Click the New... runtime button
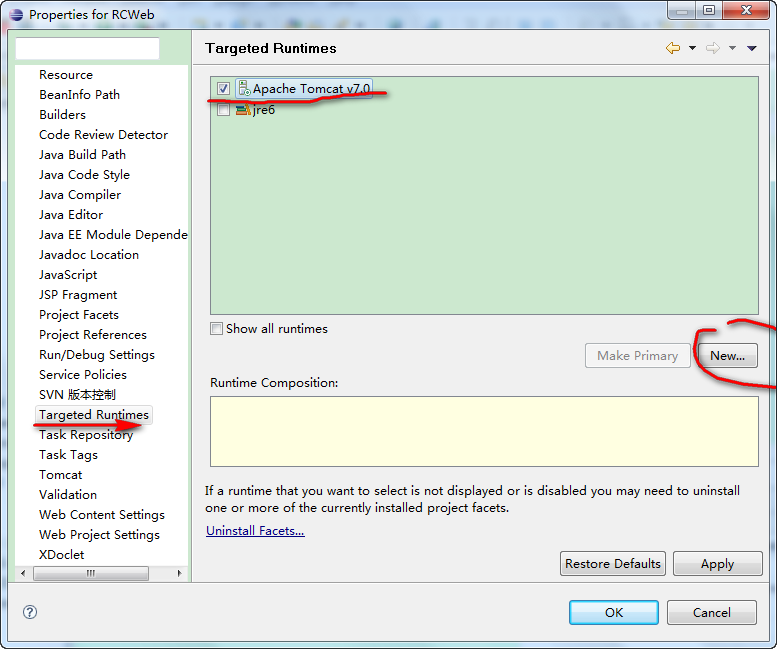Image resolution: width=777 pixels, height=649 pixels. 727,356
